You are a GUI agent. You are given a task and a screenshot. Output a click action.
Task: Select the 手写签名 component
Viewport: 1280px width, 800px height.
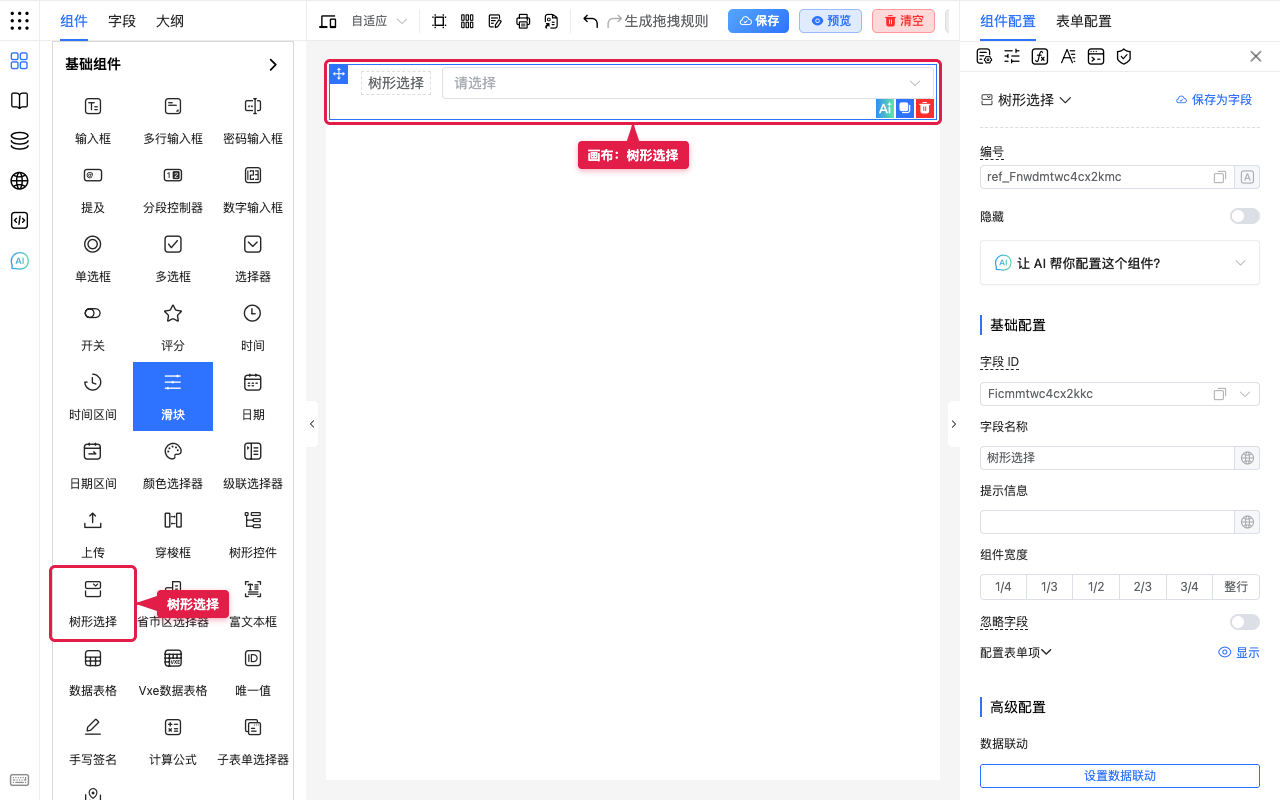click(x=93, y=741)
